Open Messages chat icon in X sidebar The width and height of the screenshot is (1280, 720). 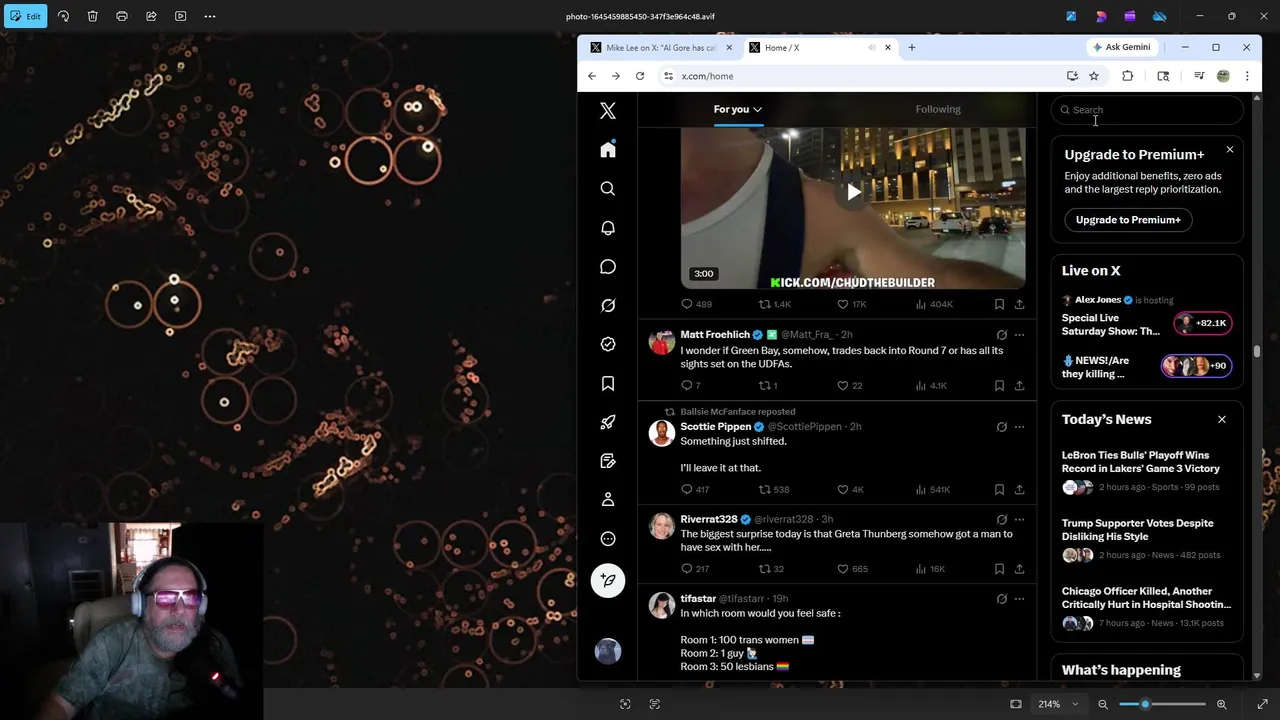click(x=608, y=267)
